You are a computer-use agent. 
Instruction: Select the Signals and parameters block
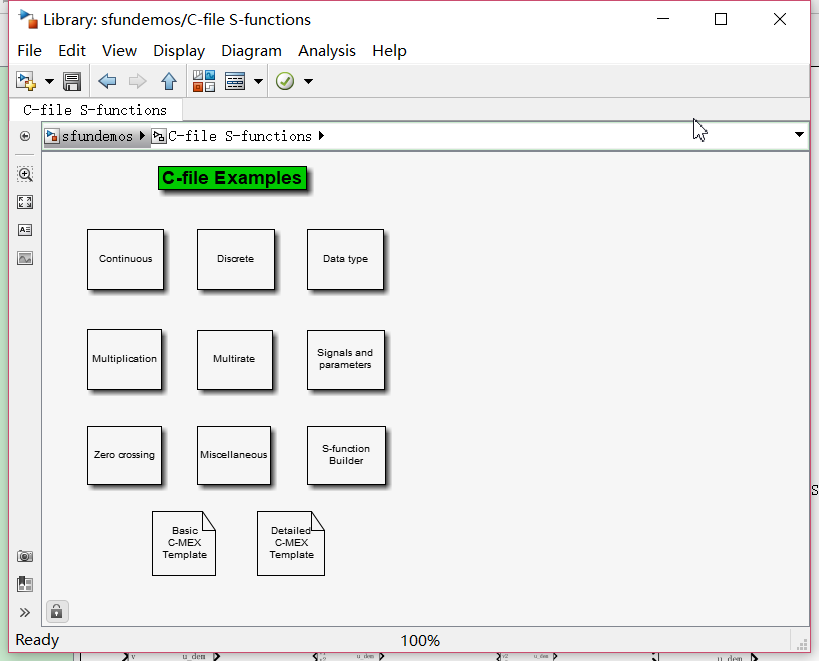[x=346, y=360]
